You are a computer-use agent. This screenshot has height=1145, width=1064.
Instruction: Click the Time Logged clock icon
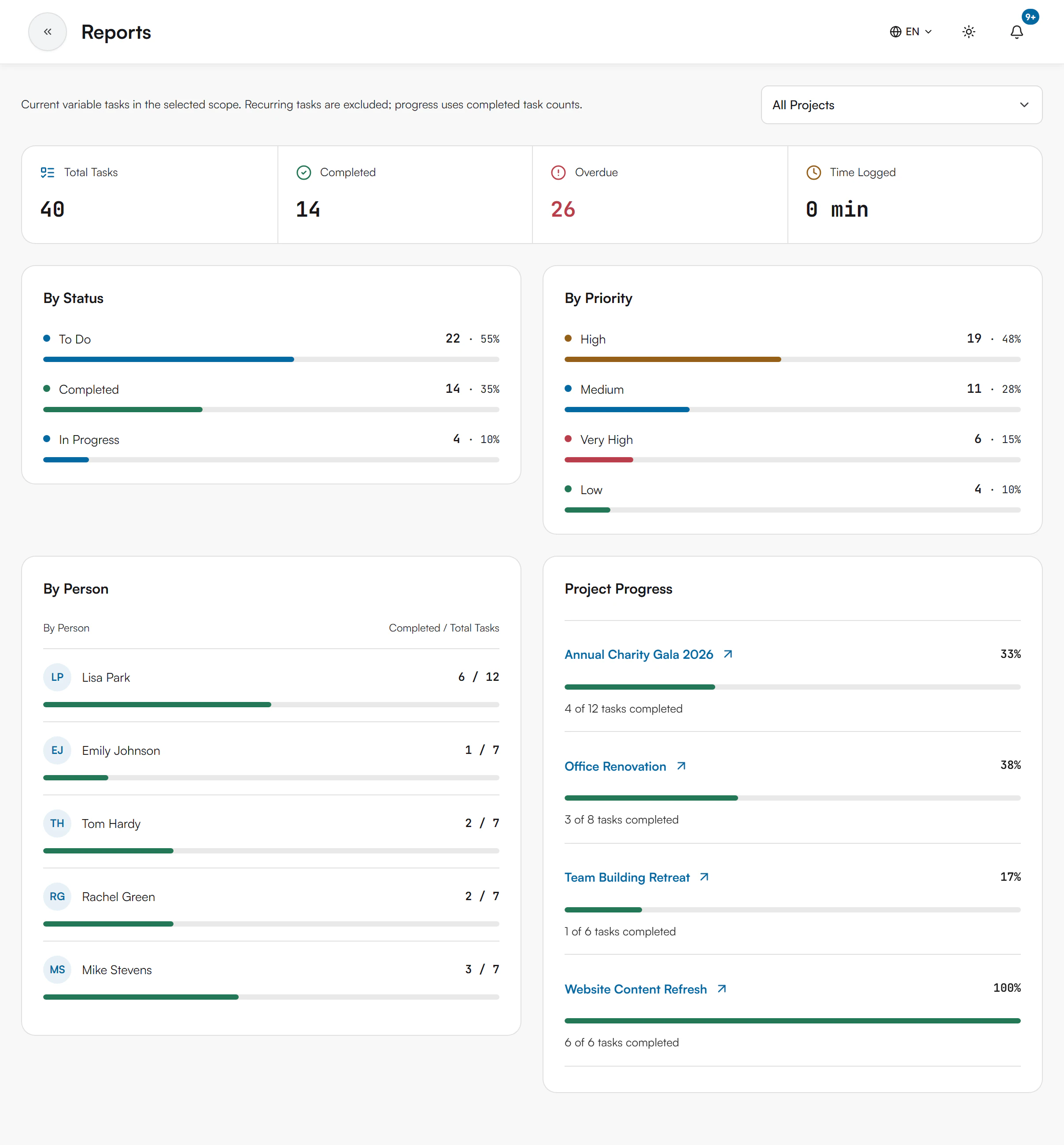coord(813,172)
